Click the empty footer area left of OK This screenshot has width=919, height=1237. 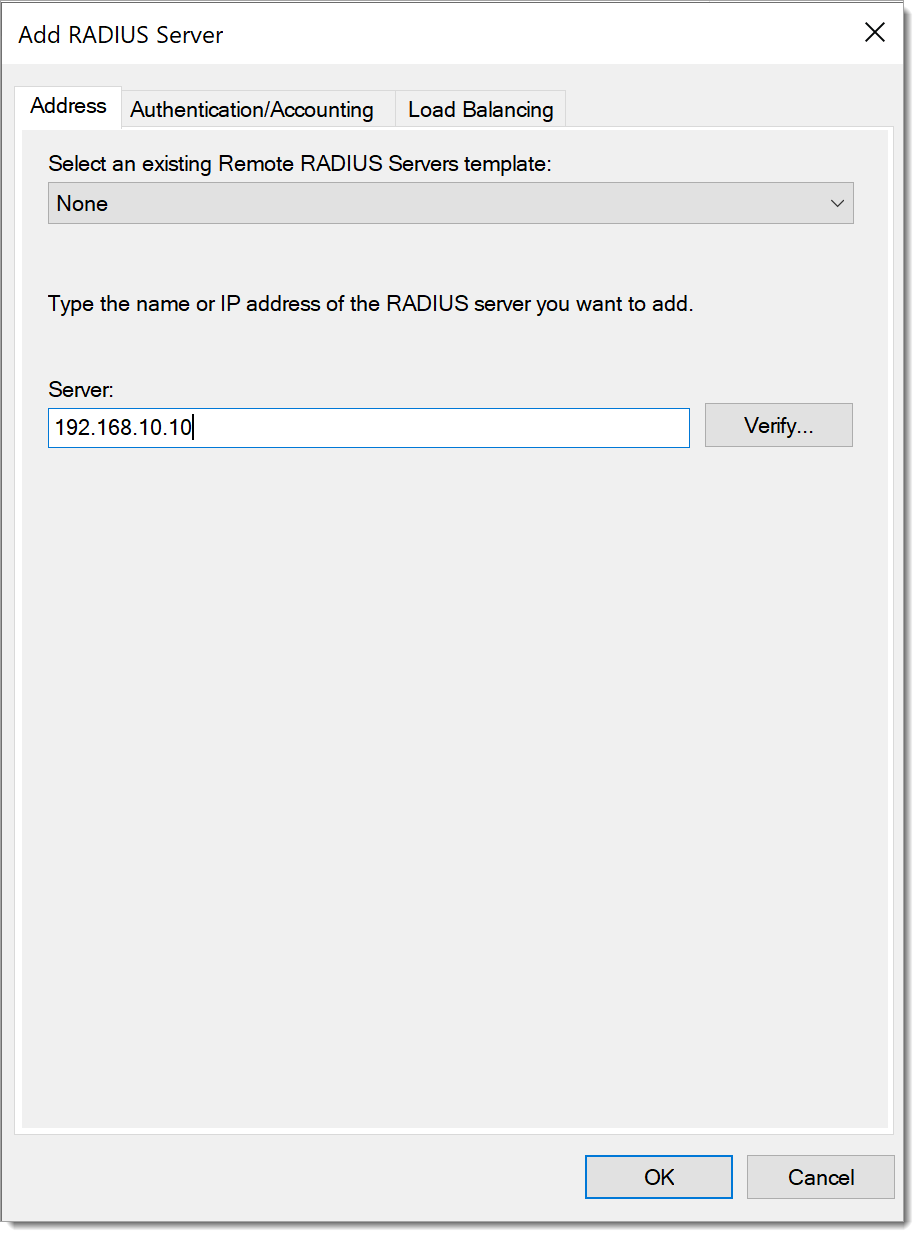click(x=300, y=1177)
